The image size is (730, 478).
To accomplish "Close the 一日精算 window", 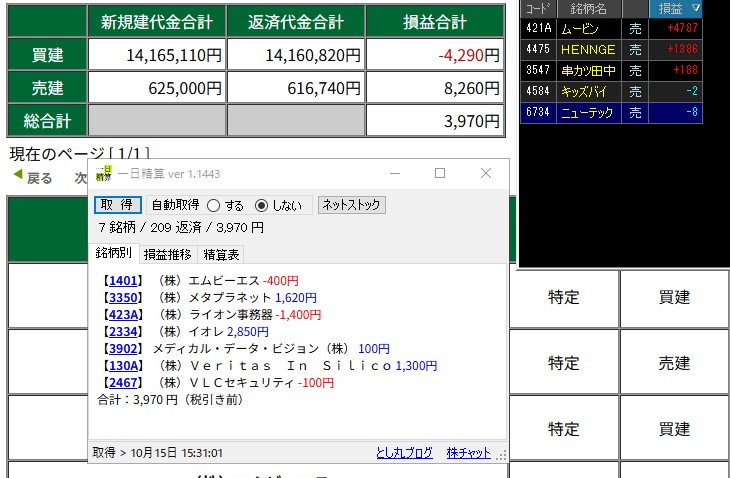I will point(485,173).
